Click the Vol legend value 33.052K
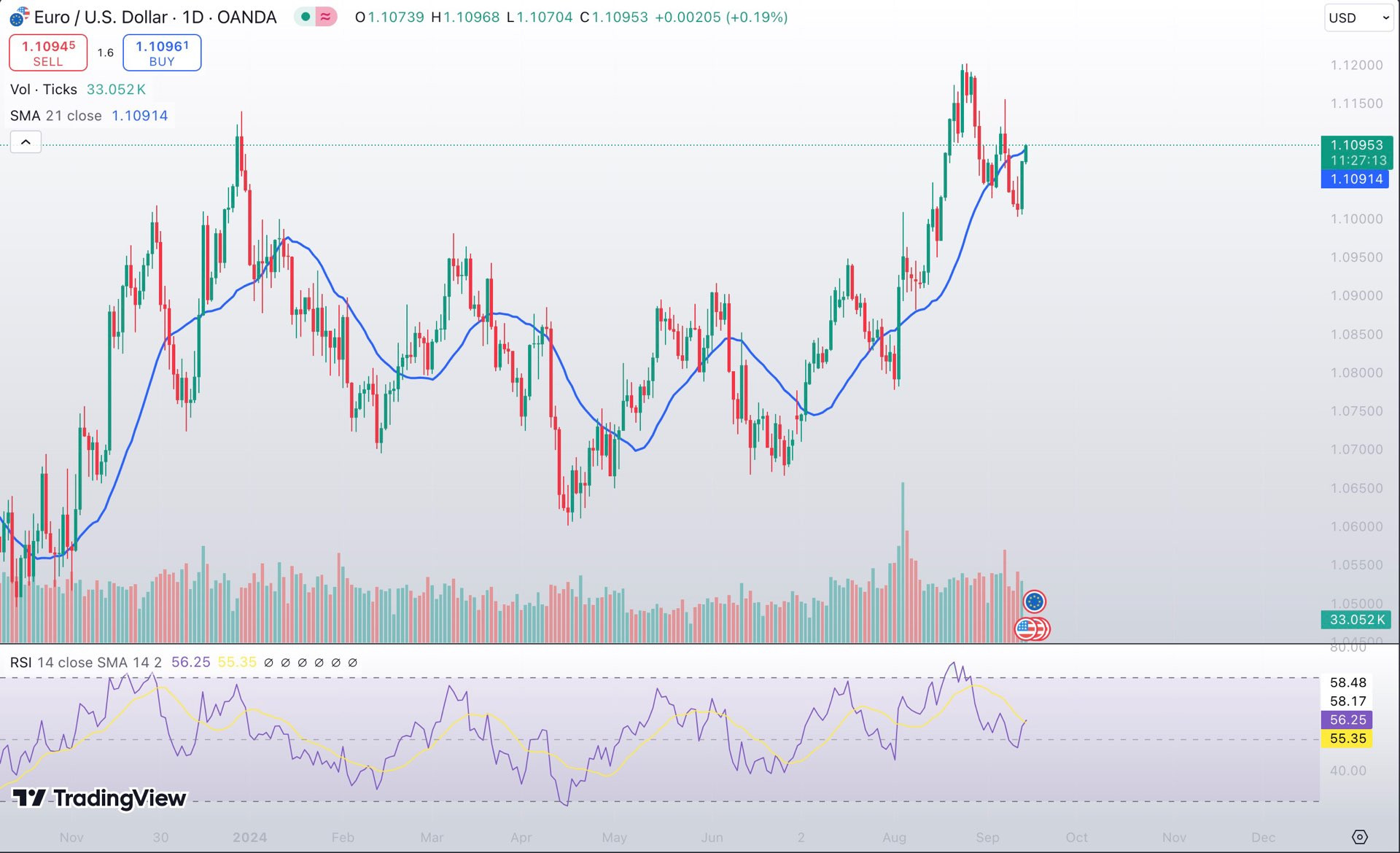The image size is (1400, 853). click(x=116, y=89)
